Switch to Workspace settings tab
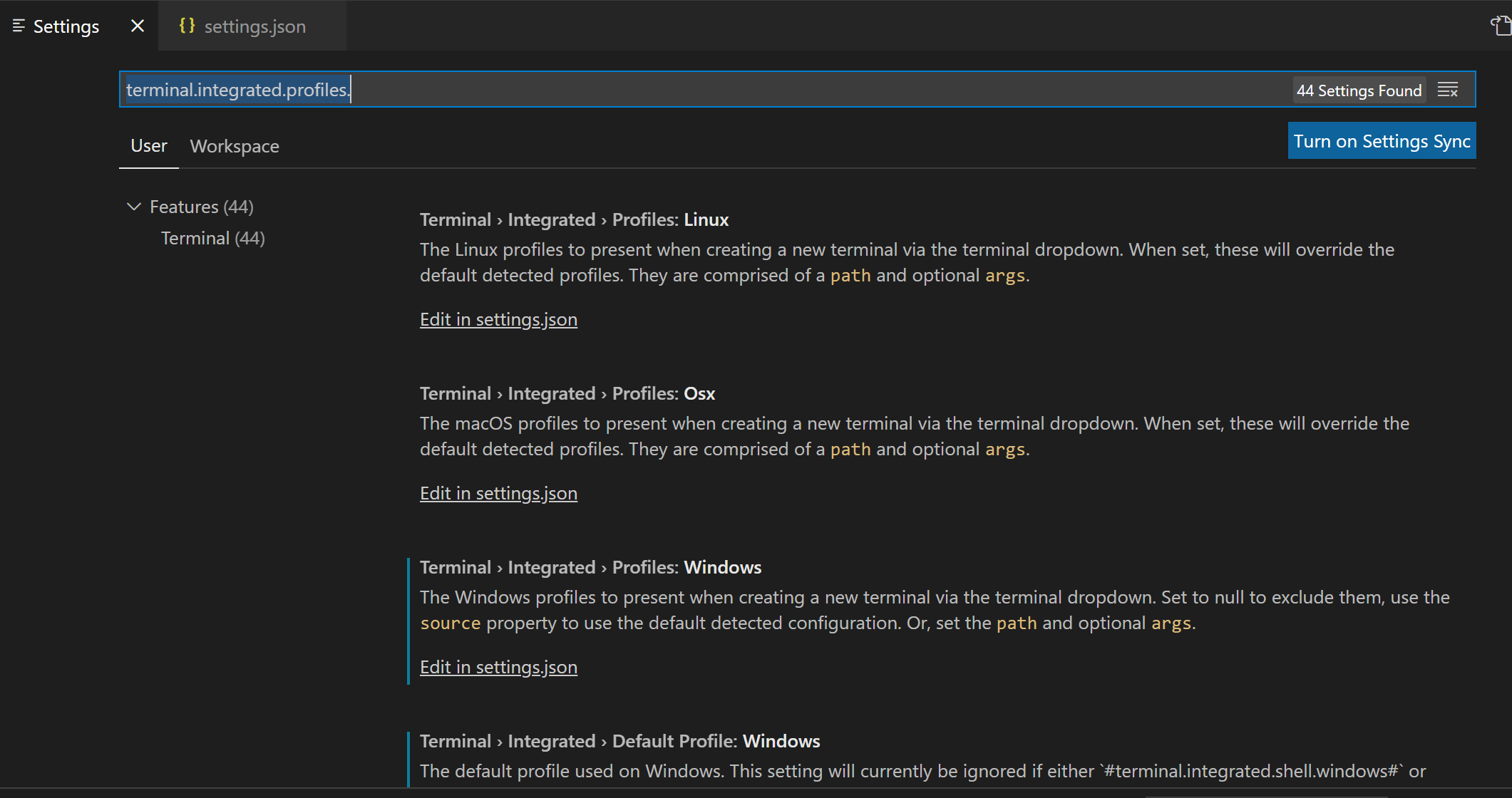 pyautogui.click(x=235, y=146)
